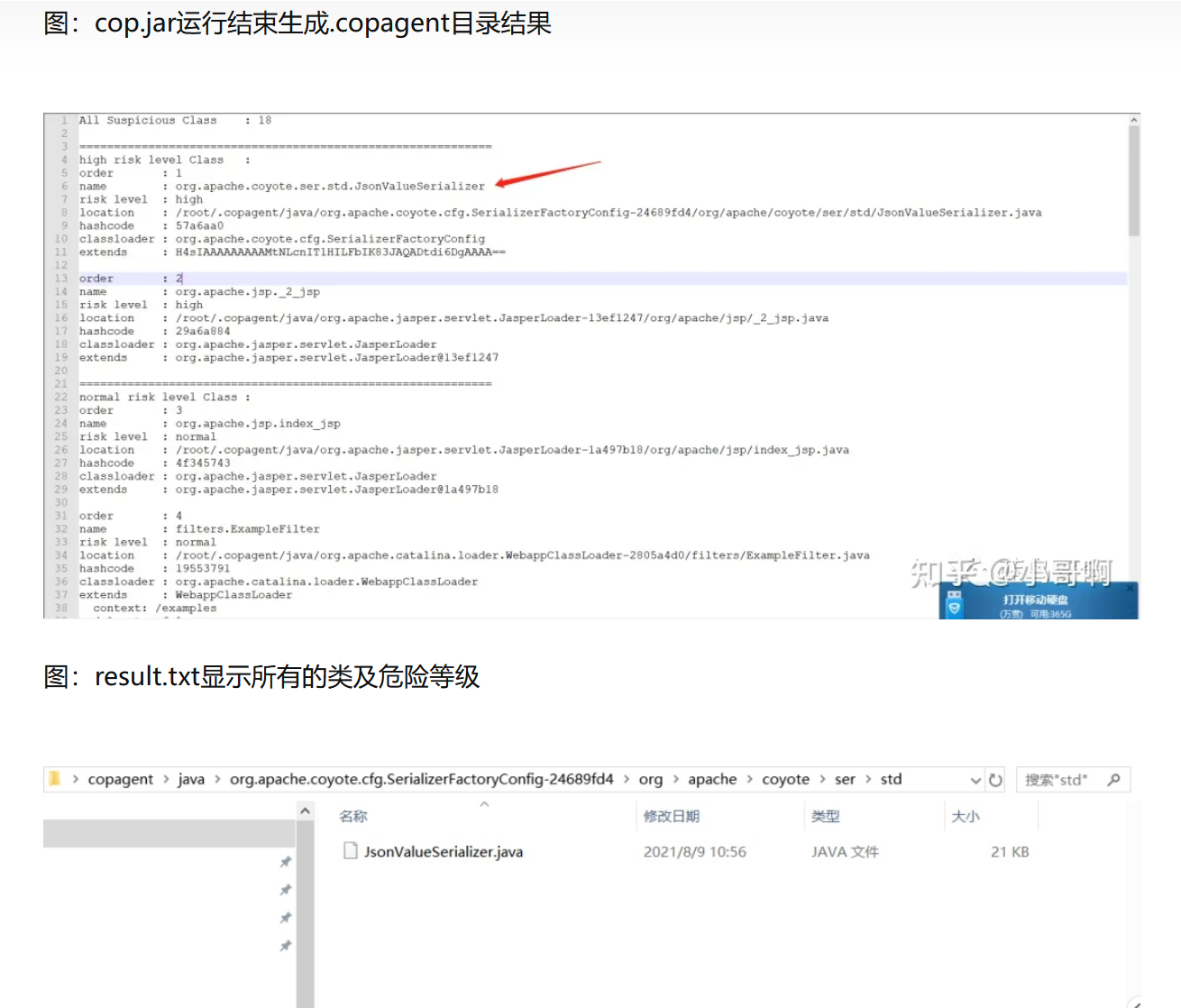Open the std folder from the breadcrumb
This screenshot has height=1008, width=1181.
click(x=891, y=778)
